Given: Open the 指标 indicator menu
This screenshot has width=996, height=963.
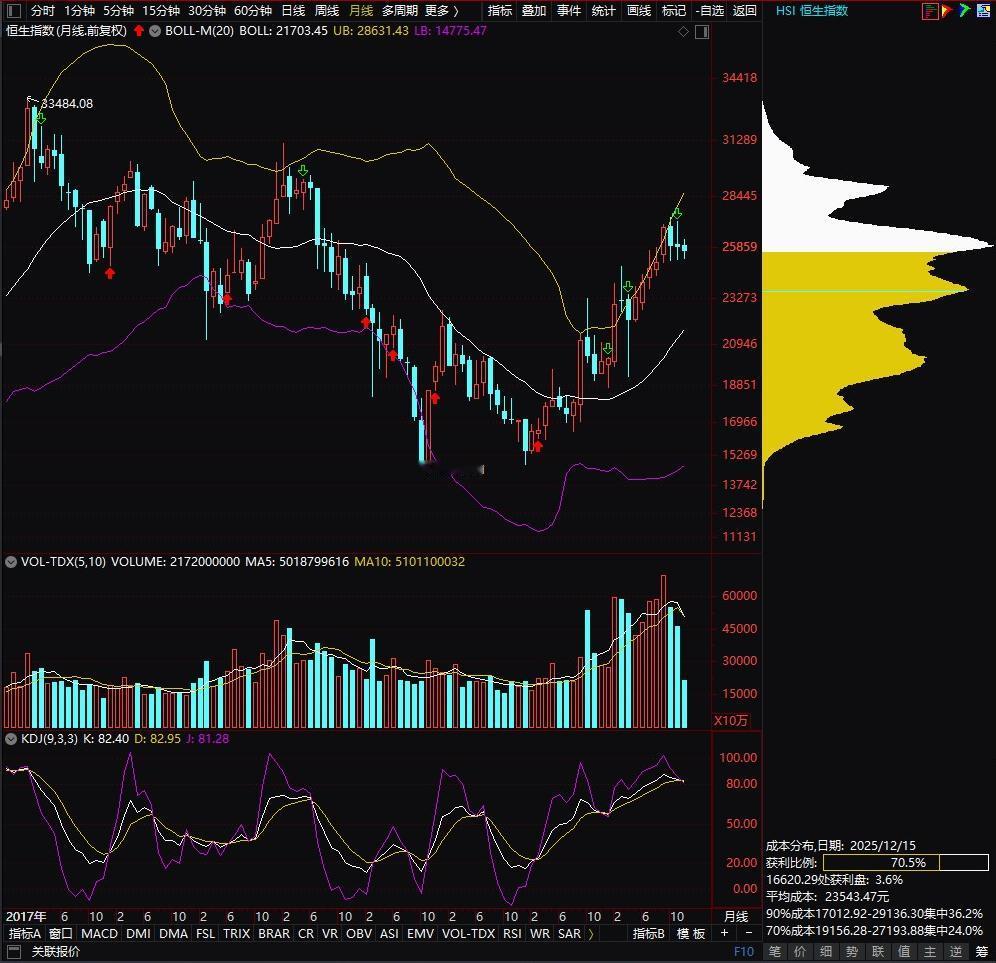Looking at the screenshot, I should [500, 11].
